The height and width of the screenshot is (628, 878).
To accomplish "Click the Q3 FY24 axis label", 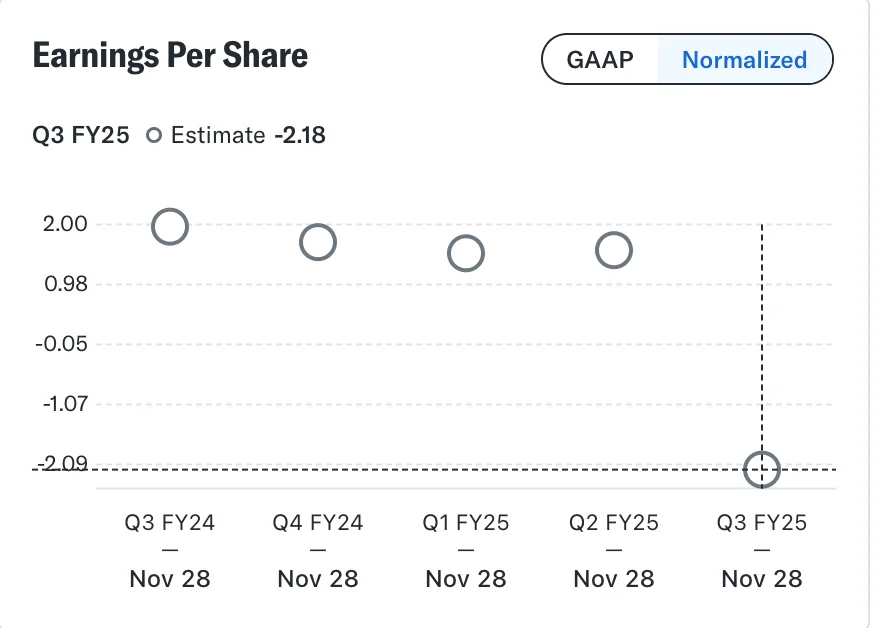I will [x=170, y=522].
